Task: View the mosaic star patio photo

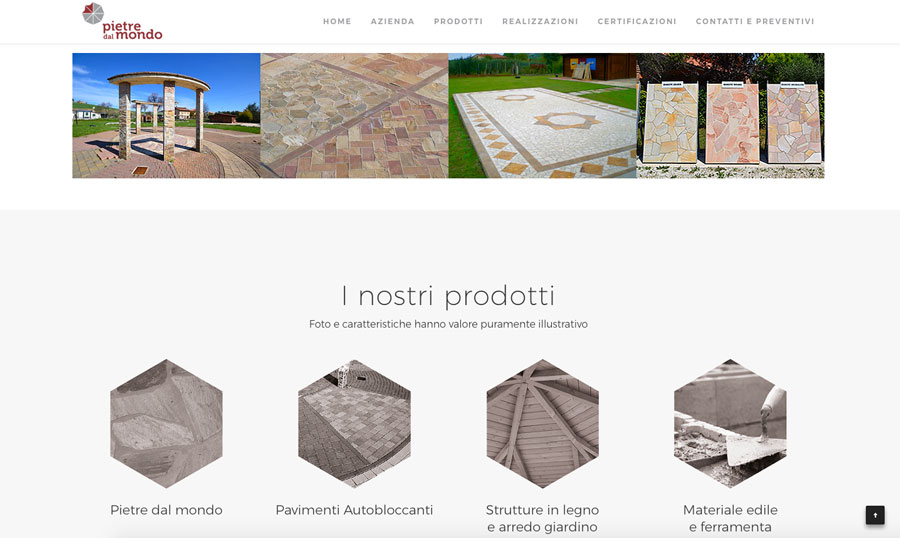Action: [x=542, y=115]
